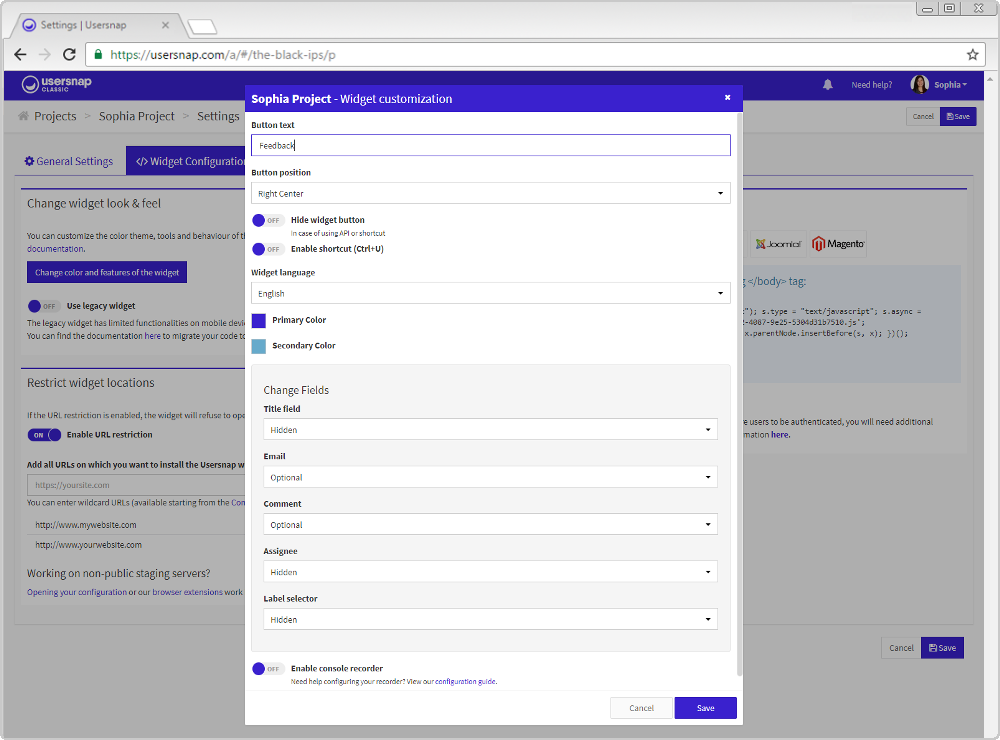
Task: Click Save in the dialog footer
Action: pyautogui.click(x=705, y=708)
